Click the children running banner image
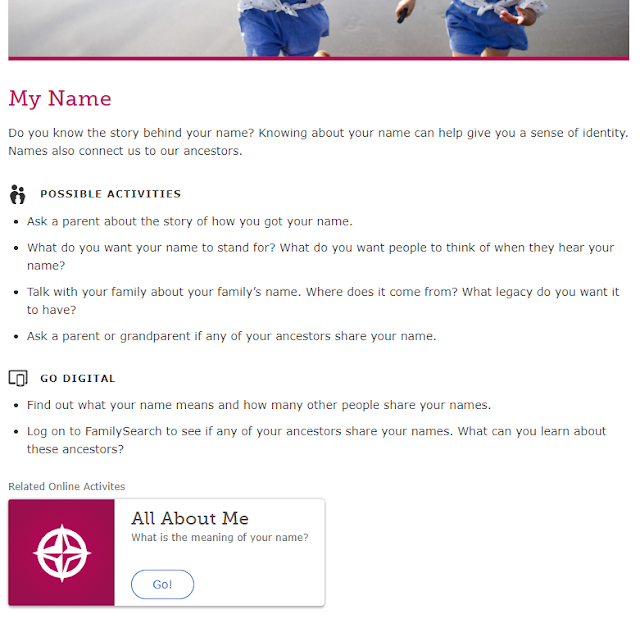Viewport: 640px width, 623px height. tap(320, 28)
